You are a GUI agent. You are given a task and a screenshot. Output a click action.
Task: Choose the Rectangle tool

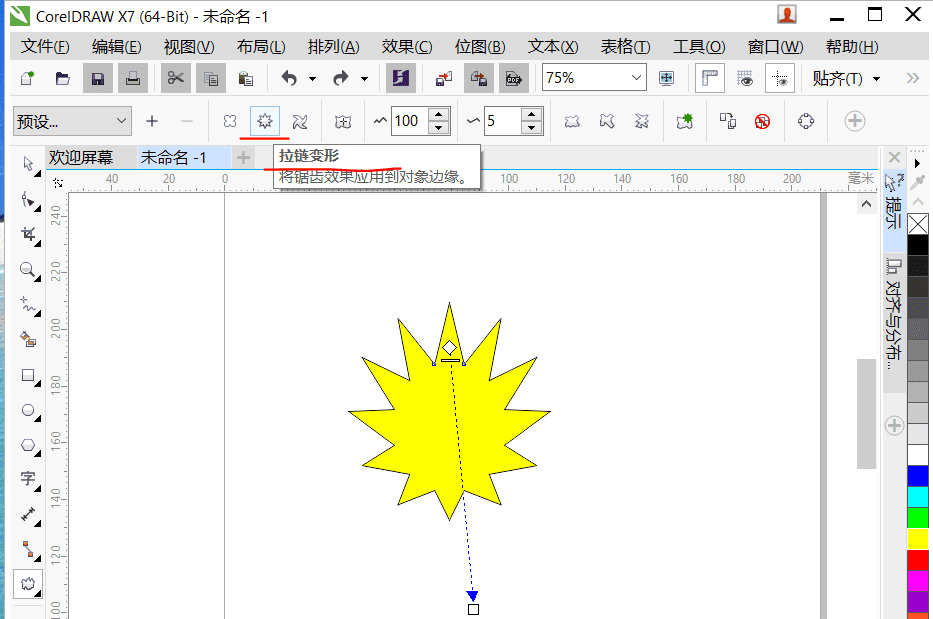(28, 376)
